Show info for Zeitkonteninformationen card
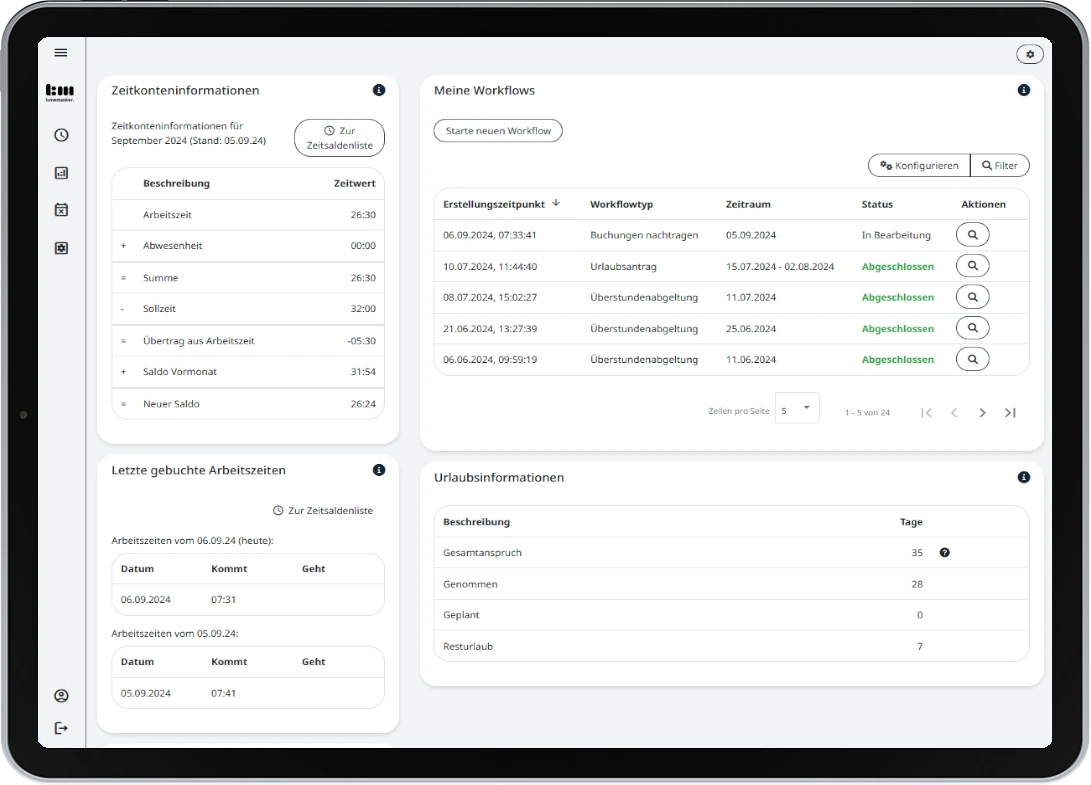This screenshot has height=785, width=1091. pos(379,90)
